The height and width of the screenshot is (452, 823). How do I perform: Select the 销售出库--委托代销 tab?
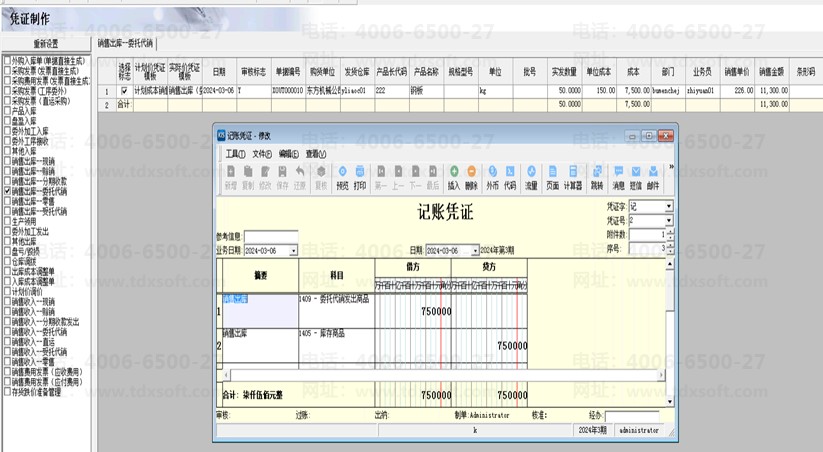[x=125, y=43]
